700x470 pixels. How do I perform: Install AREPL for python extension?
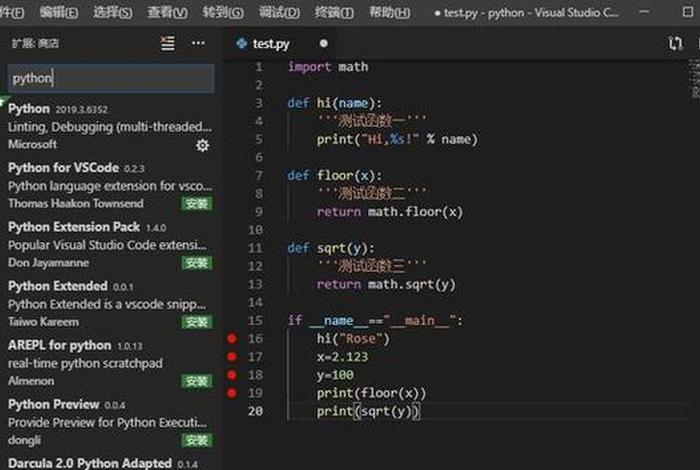(x=196, y=381)
